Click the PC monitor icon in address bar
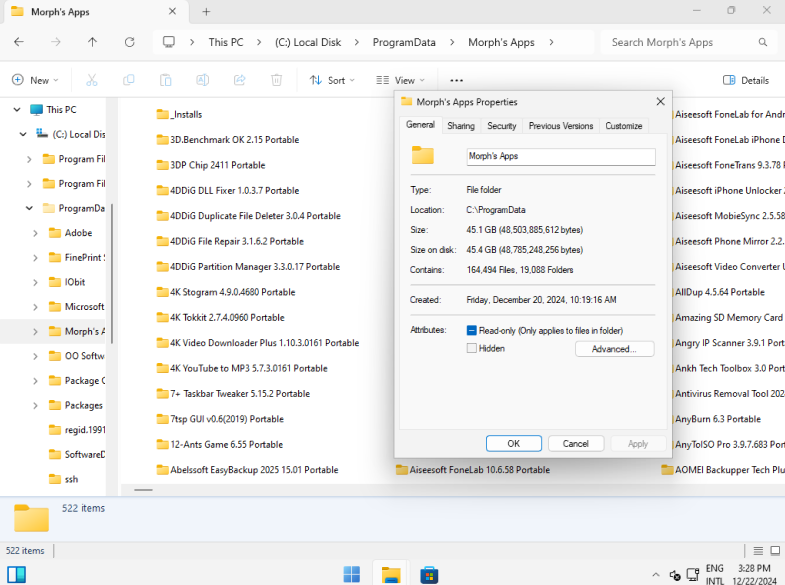The height and width of the screenshot is (585, 785). [x=169, y=42]
